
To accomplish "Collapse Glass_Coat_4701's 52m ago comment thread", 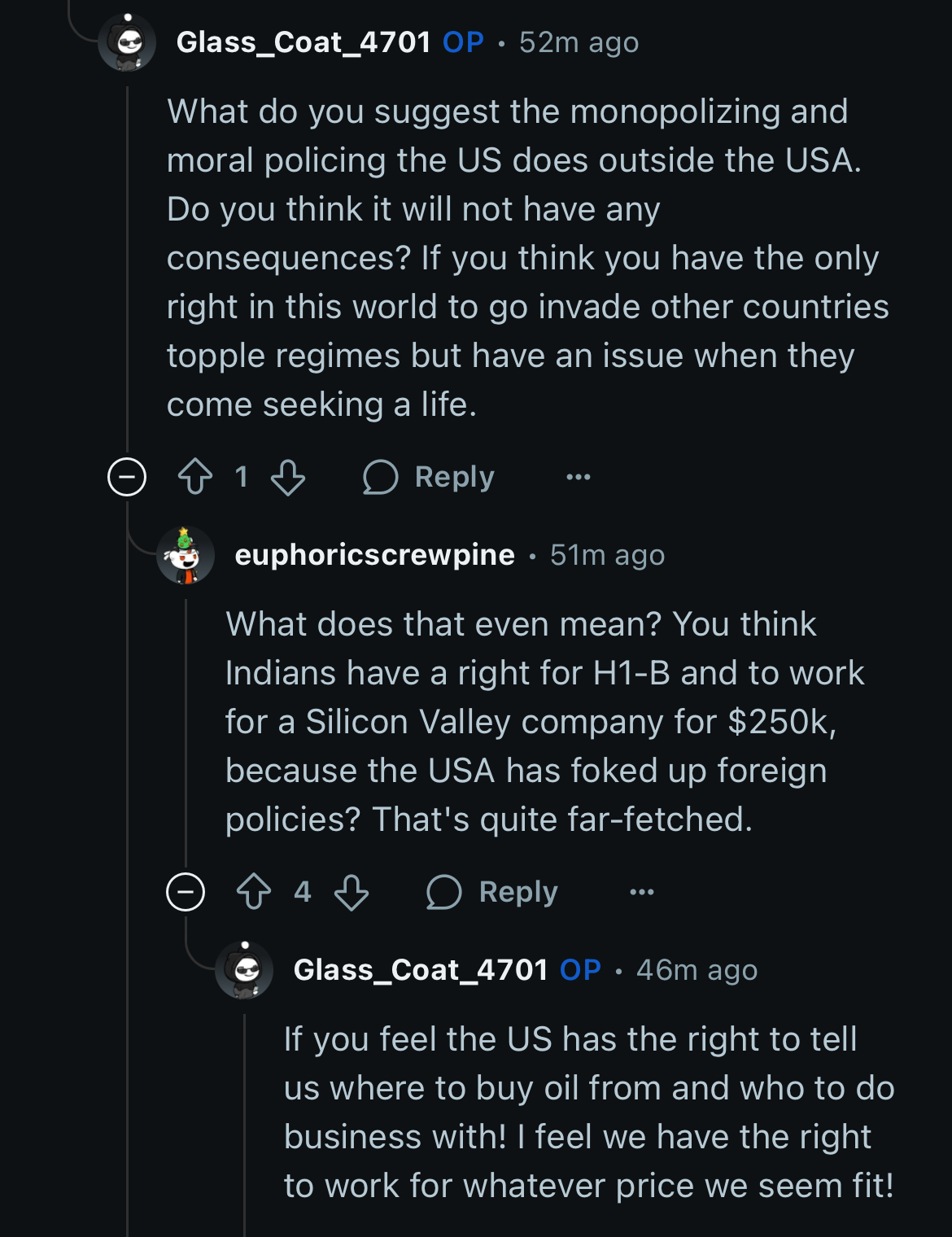I will 127,477.
